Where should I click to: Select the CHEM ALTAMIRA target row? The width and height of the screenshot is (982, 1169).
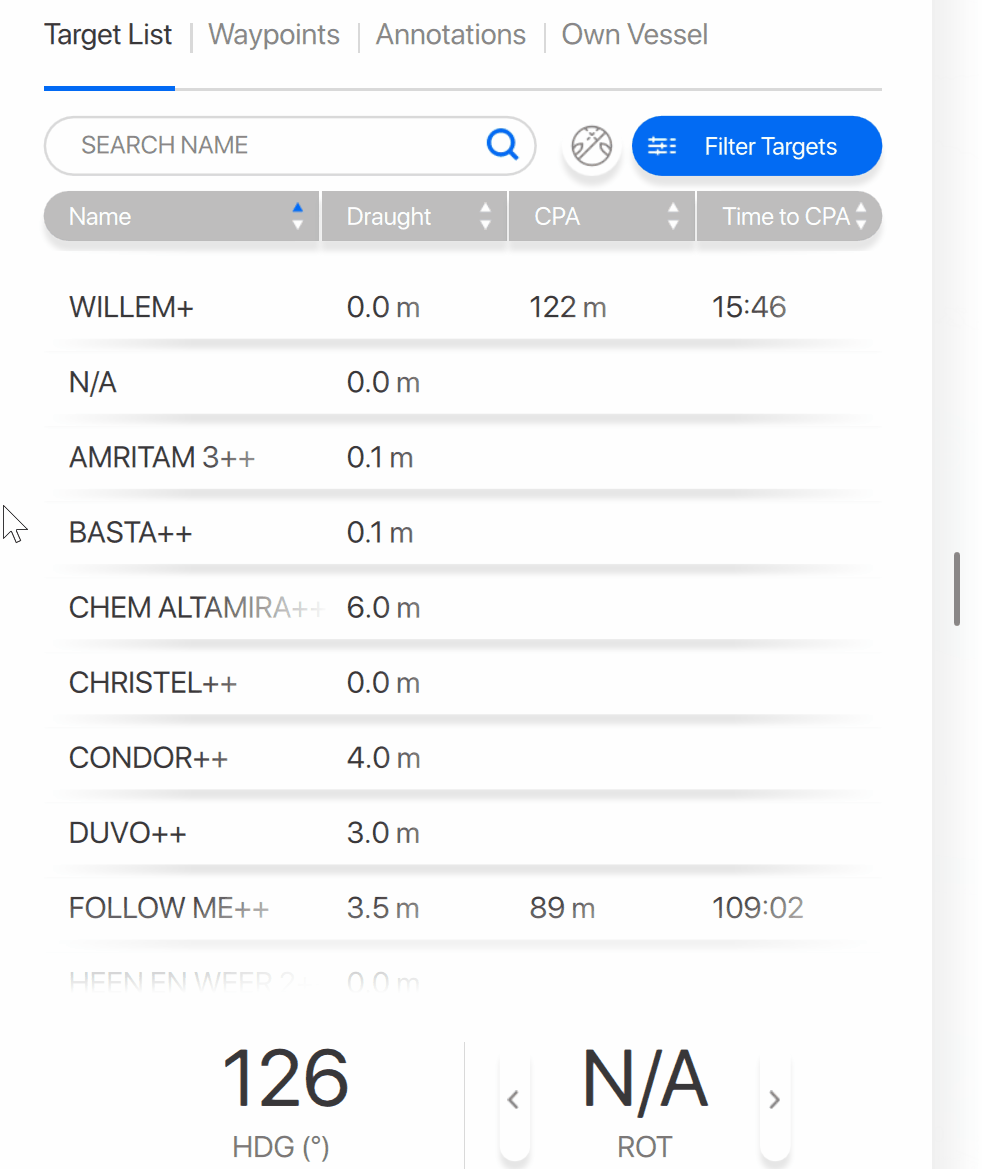click(x=460, y=608)
